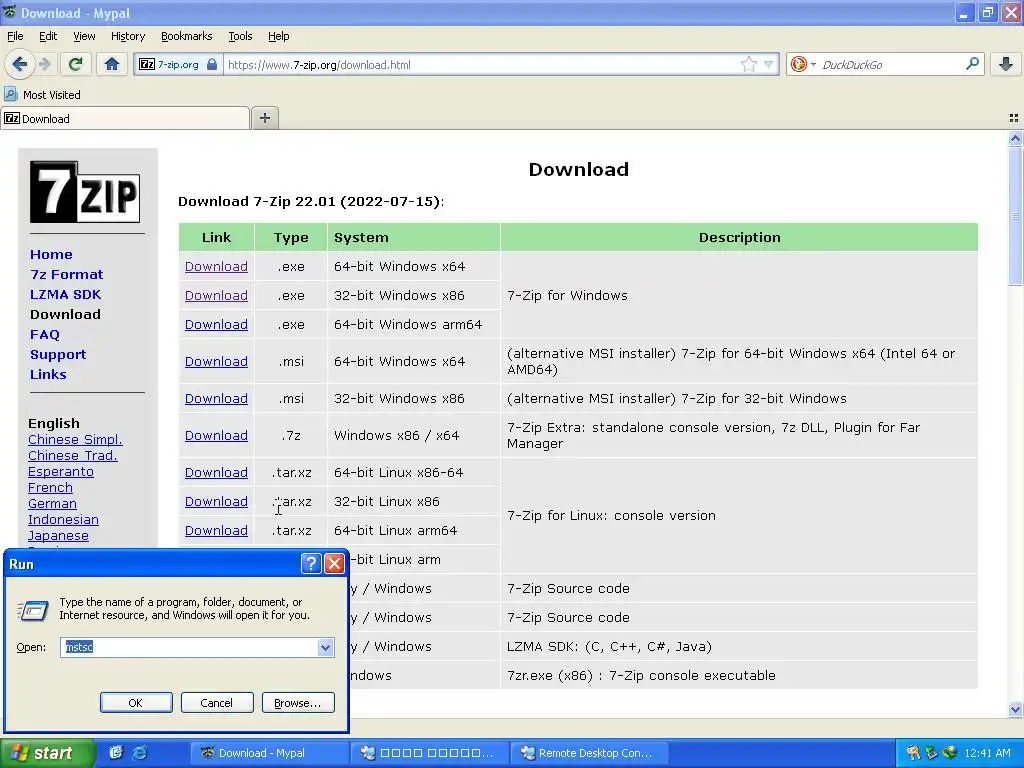Open the History menu
The height and width of the screenshot is (768, 1024).
tap(128, 36)
